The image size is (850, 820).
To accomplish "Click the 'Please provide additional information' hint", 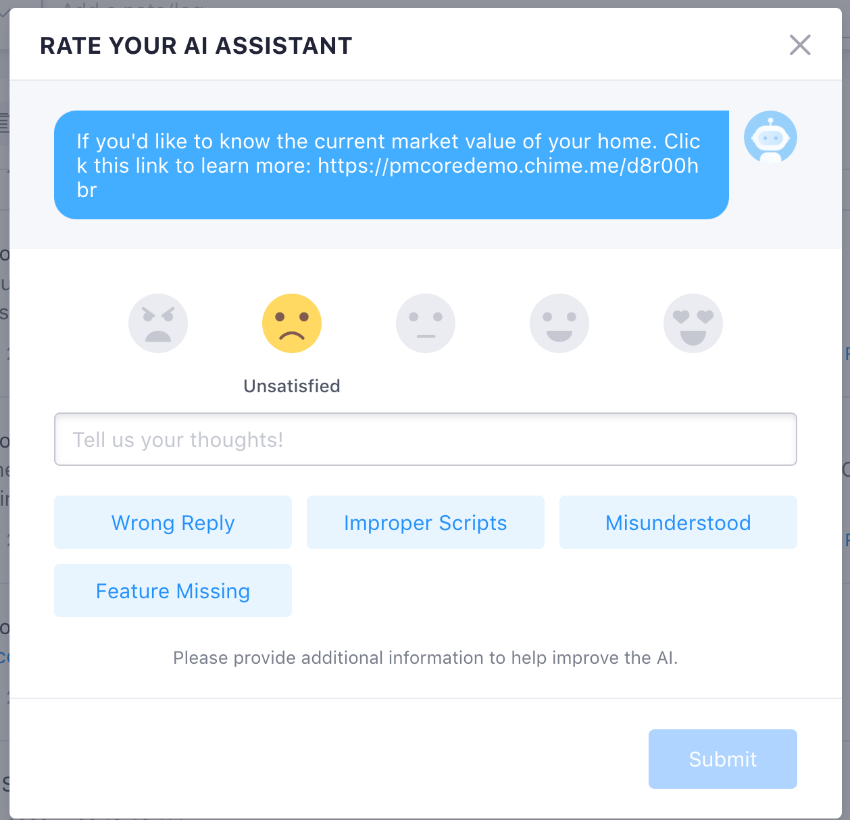I will tap(426, 658).
